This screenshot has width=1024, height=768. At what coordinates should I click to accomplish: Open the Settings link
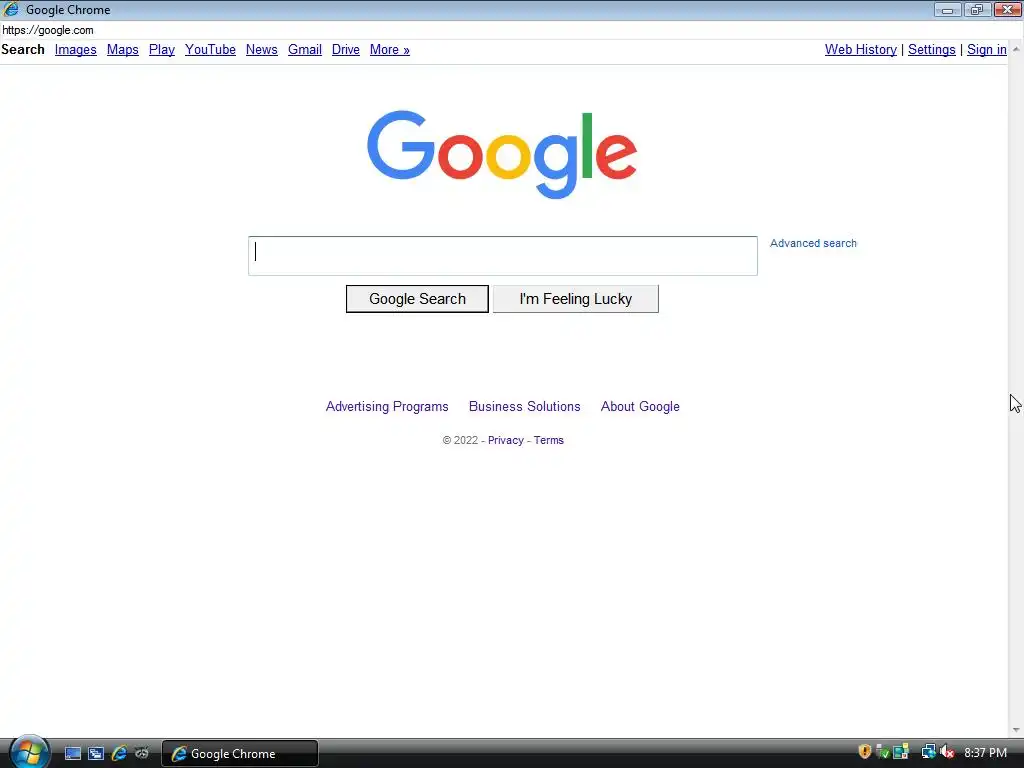coord(932,50)
